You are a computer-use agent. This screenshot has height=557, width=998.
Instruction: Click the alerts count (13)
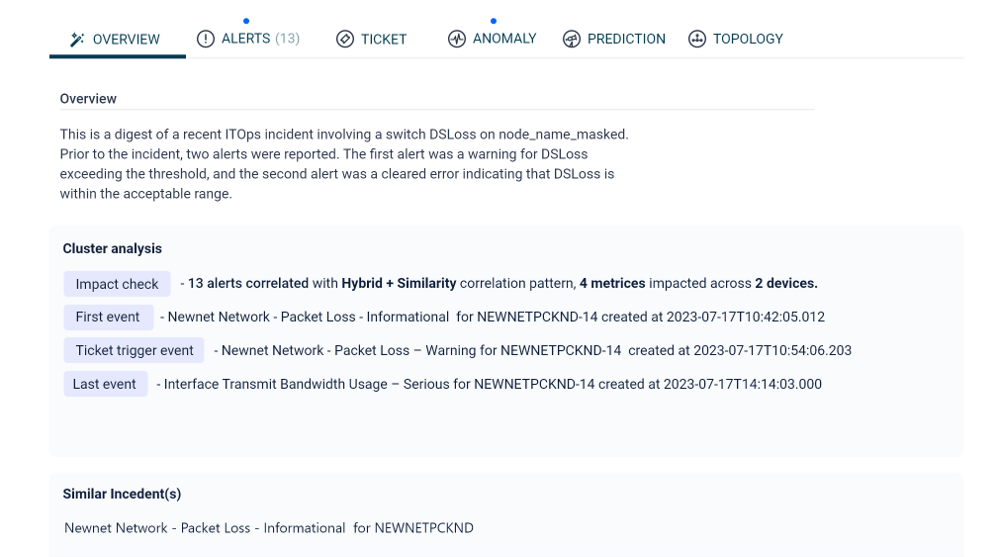point(287,39)
